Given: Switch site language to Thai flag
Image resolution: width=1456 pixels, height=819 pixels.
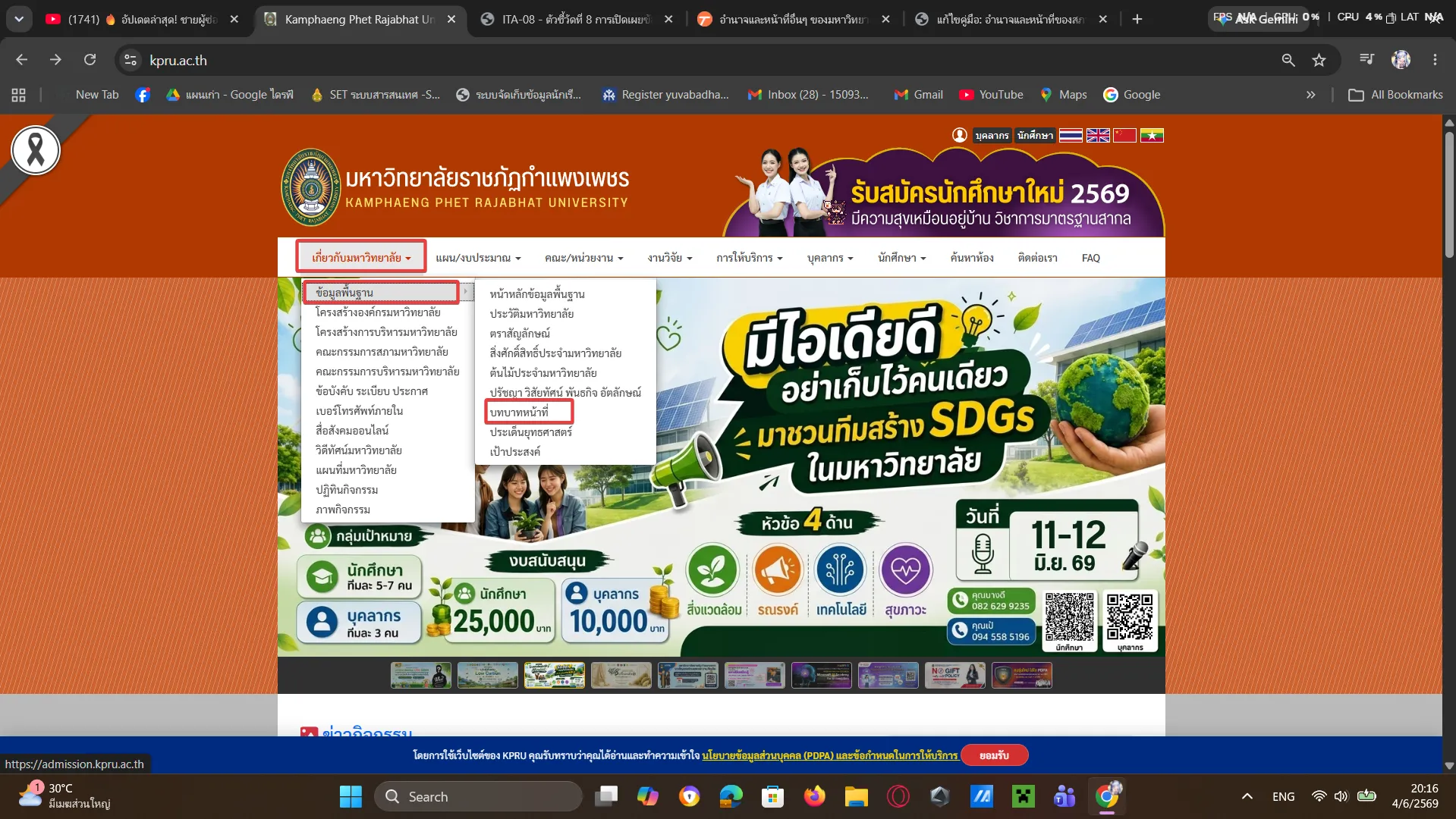Looking at the screenshot, I should click(1071, 135).
